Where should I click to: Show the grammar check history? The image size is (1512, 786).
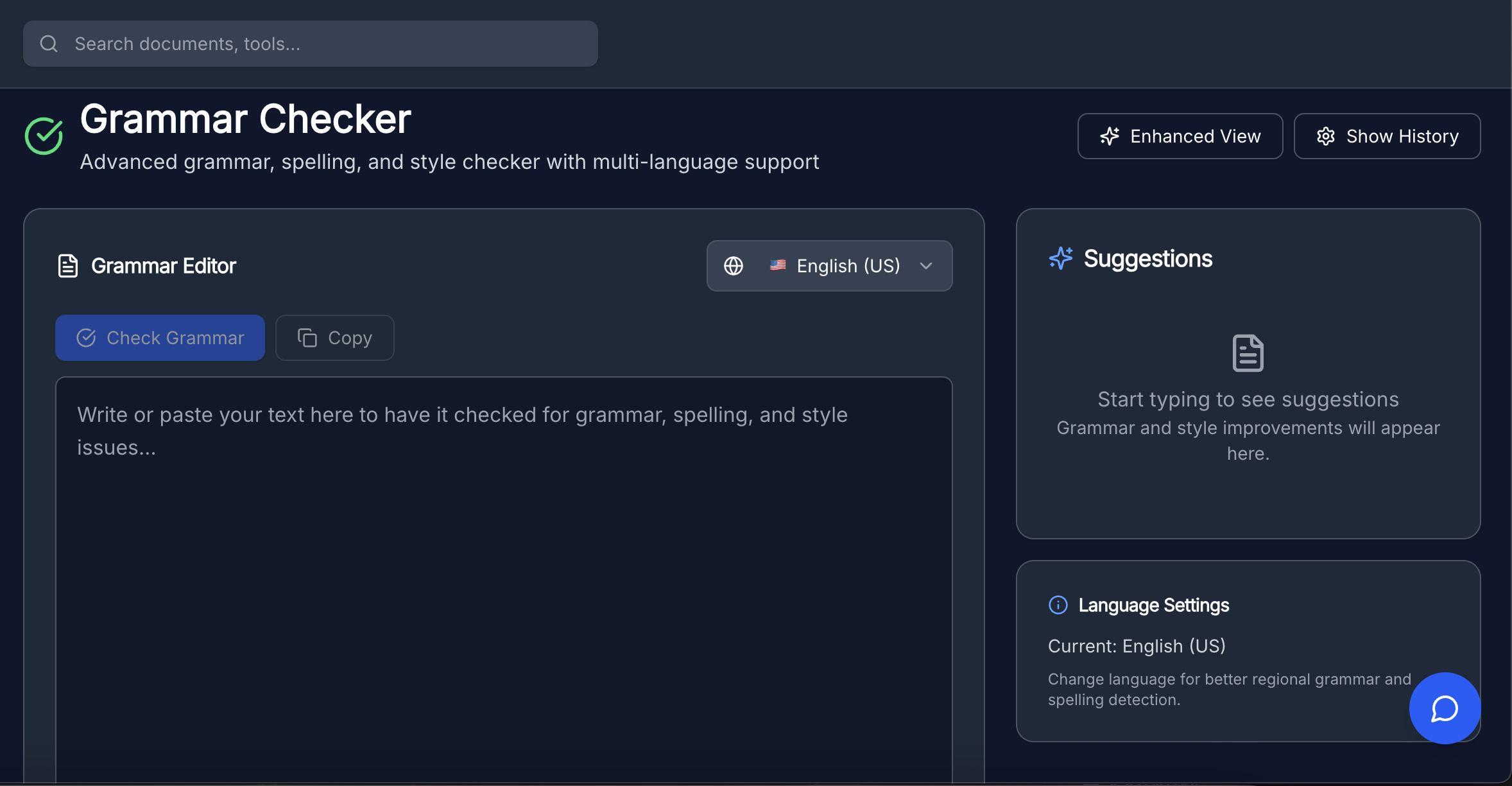point(1387,135)
